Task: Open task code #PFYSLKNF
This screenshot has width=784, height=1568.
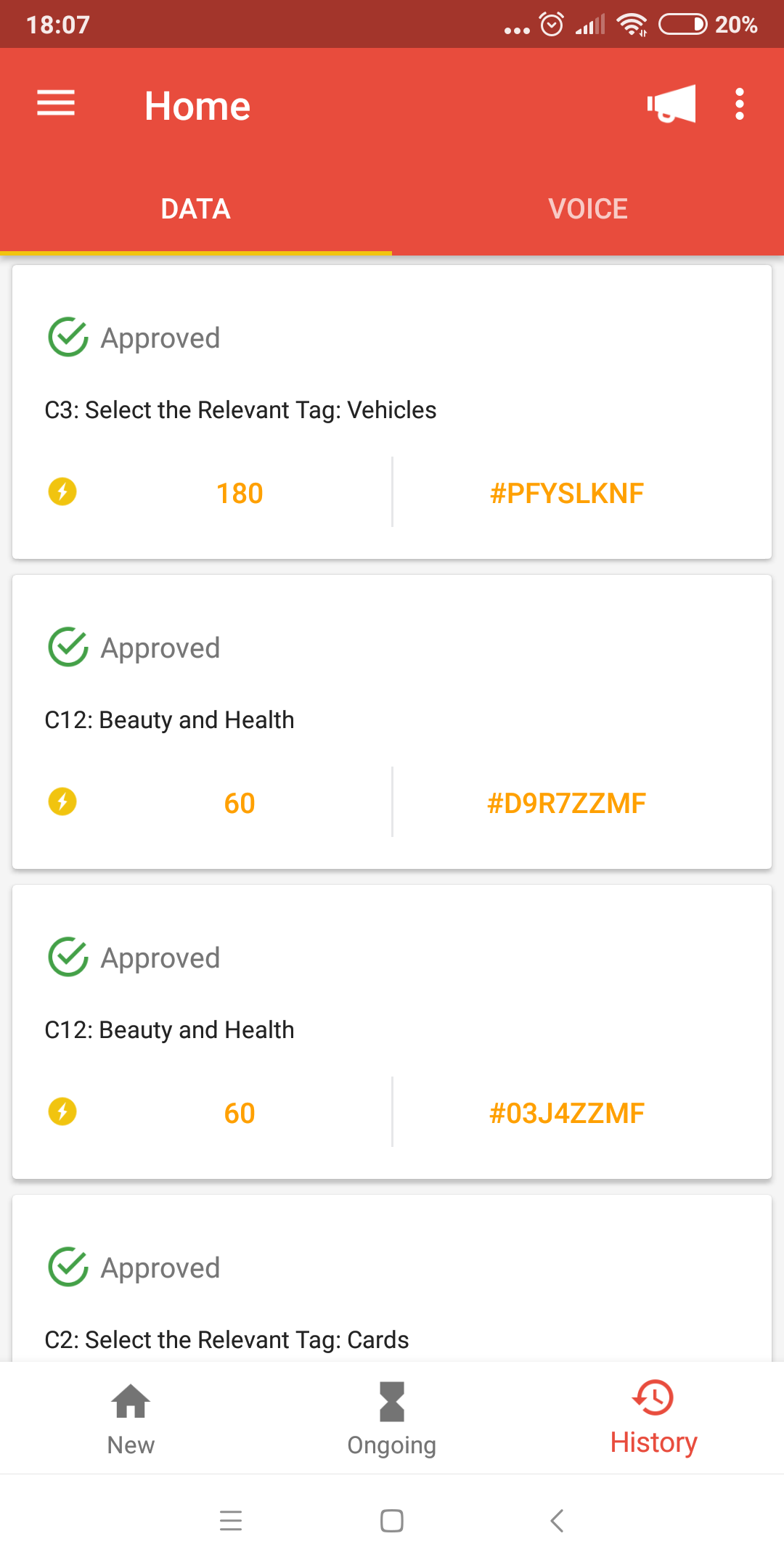Action: pos(567,494)
